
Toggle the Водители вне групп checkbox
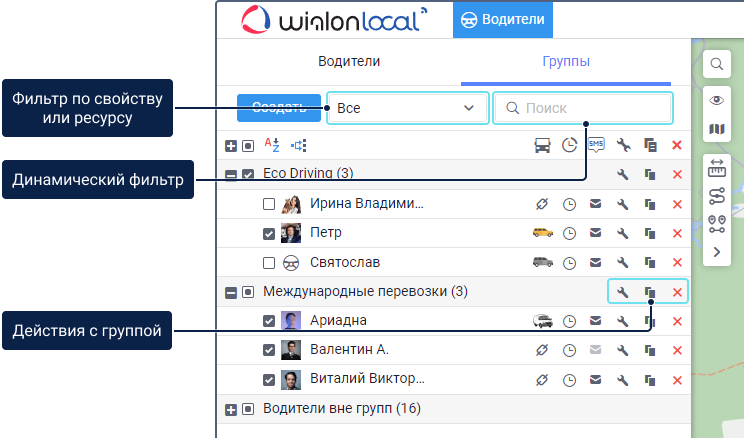click(248, 409)
